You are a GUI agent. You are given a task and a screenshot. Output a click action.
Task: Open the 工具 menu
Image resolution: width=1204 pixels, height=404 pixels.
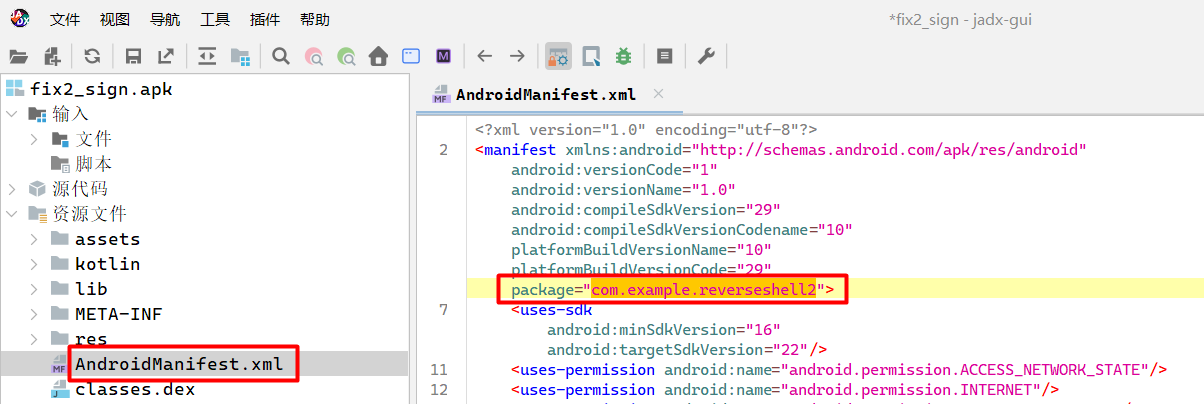coord(215,20)
